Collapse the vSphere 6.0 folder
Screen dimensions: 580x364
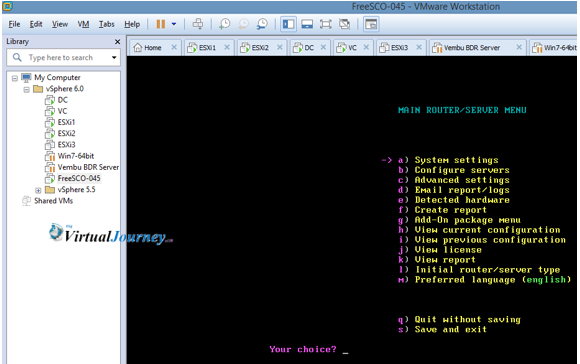pos(26,90)
